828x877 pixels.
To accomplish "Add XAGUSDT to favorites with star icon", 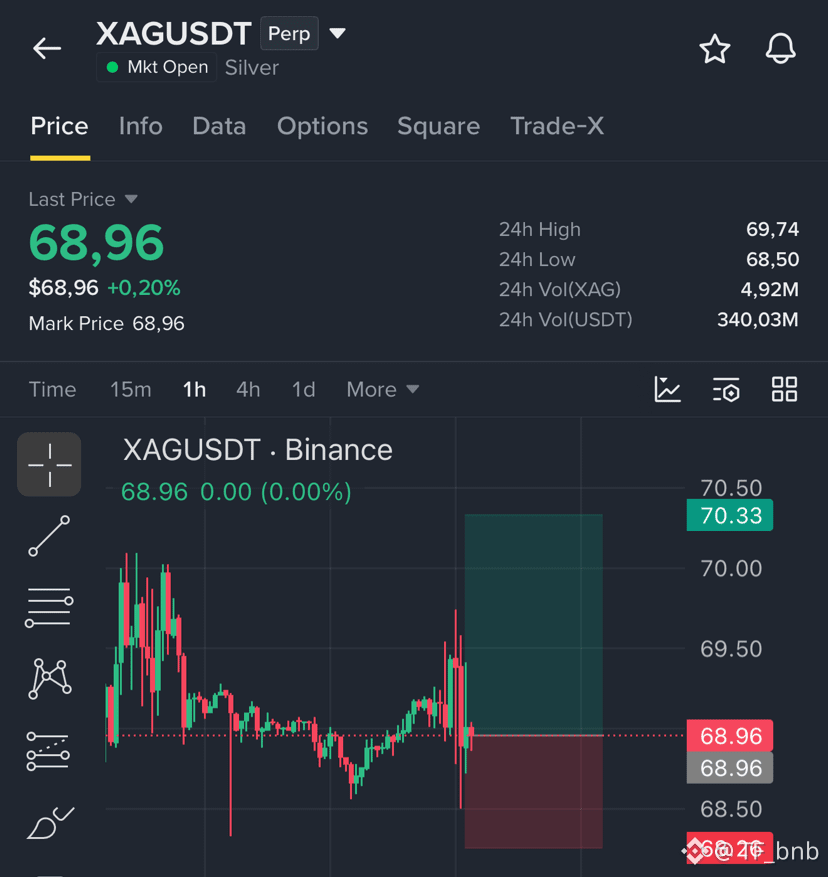I will [x=714, y=49].
